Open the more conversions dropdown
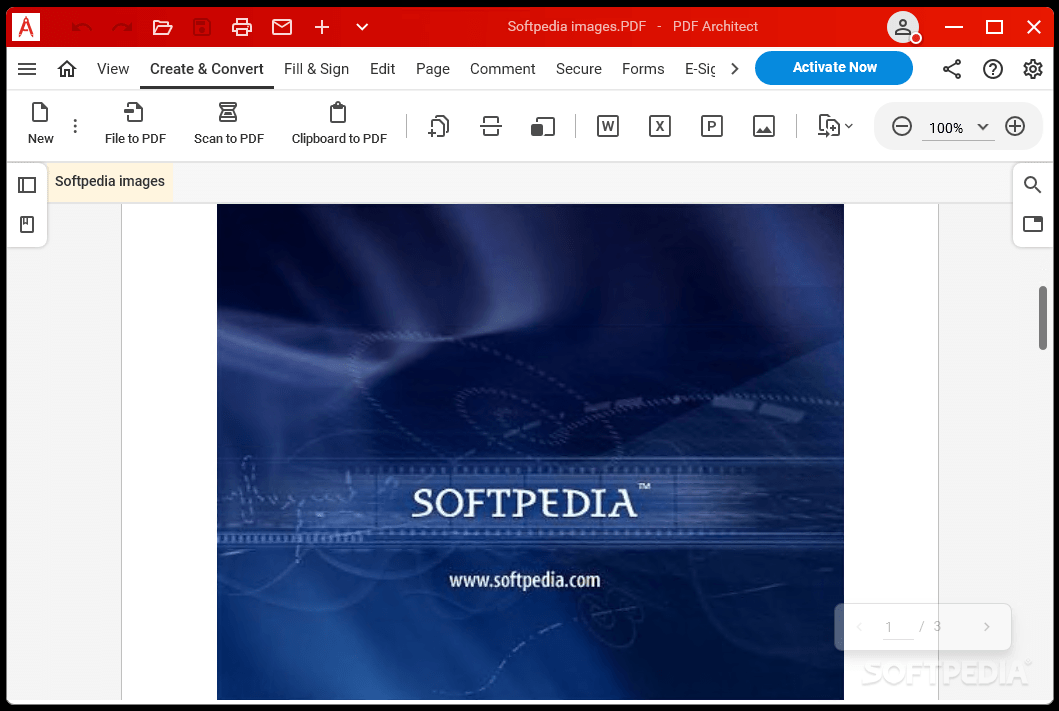This screenshot has width=1059, height=711. [835, 126]
